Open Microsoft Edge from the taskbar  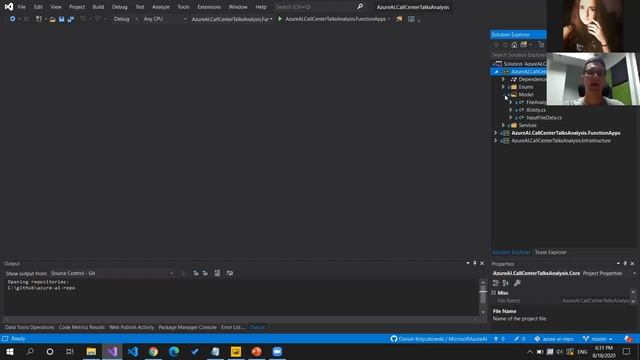174,351
